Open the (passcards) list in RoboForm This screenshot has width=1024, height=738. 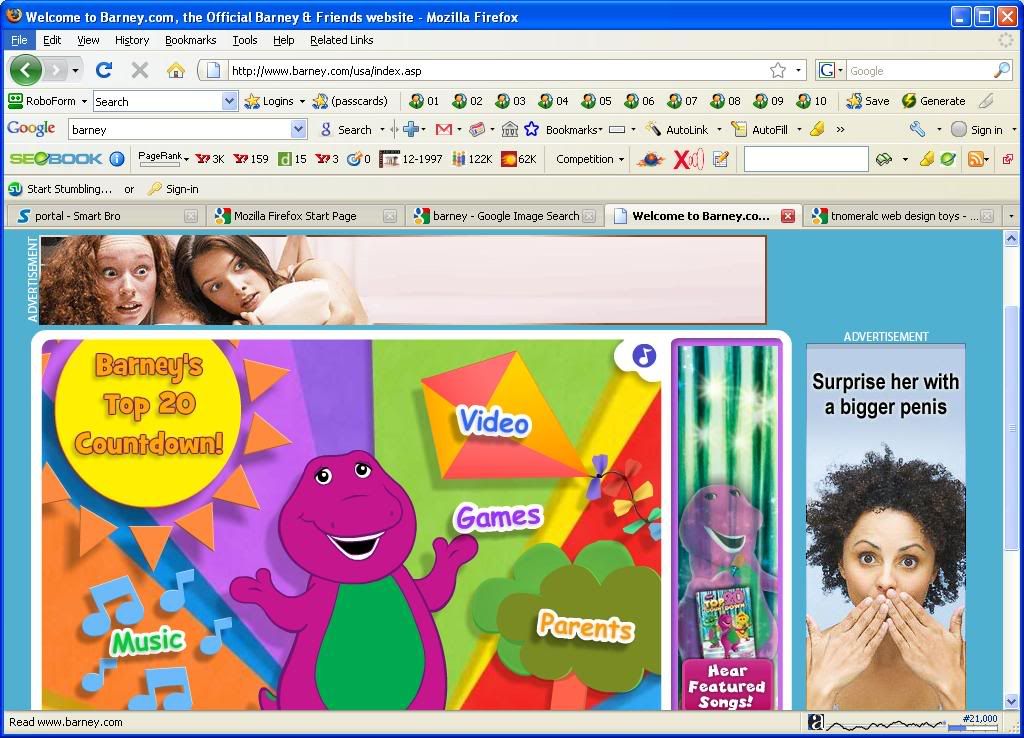pyautogui.click(x=350, y=101)
